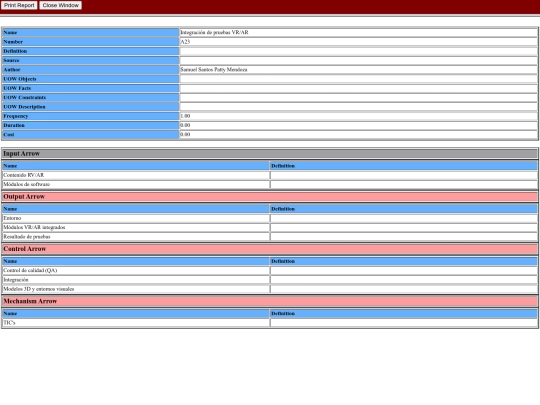
Task: Click author Samuel Santos Patty Mendoza
Action: point(214,70)
